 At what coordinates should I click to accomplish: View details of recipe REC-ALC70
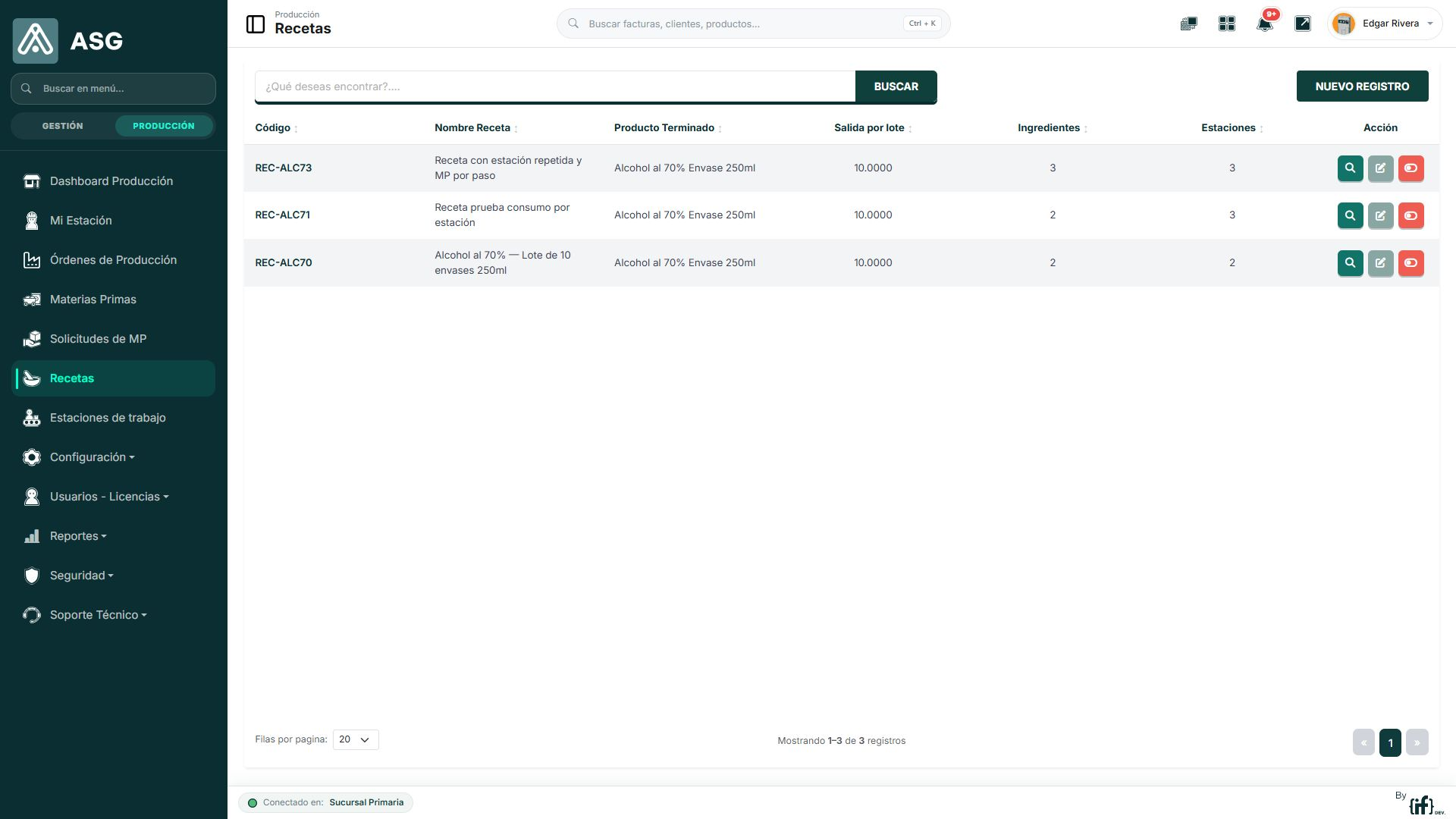coord(1350,263)
